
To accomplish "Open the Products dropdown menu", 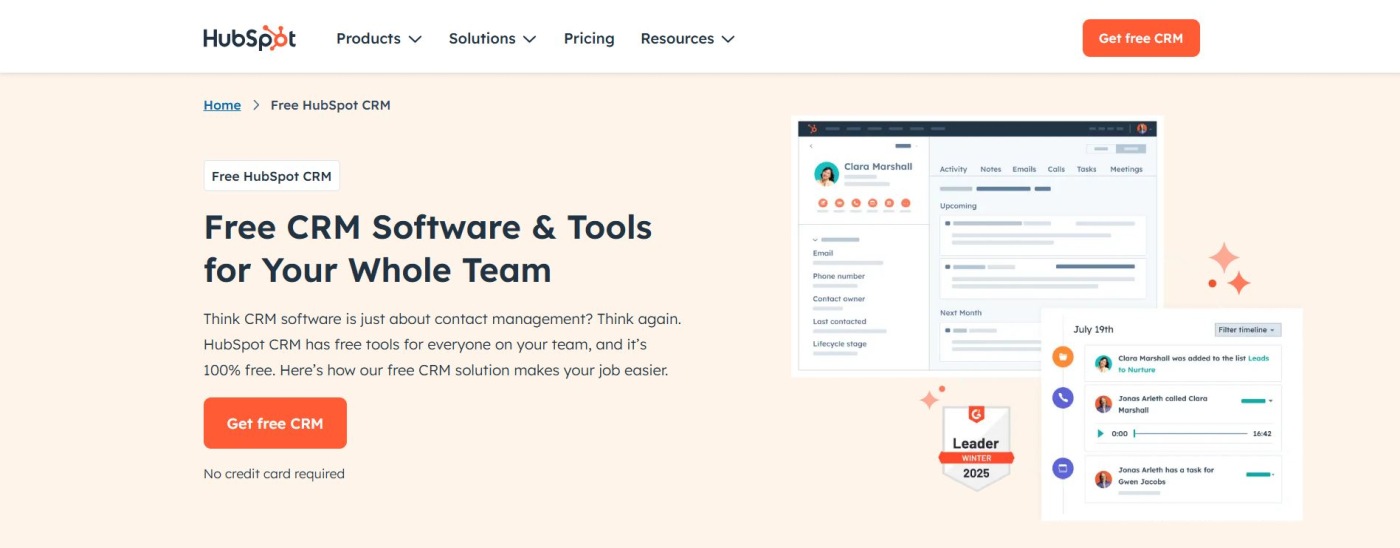I will 379,38.
